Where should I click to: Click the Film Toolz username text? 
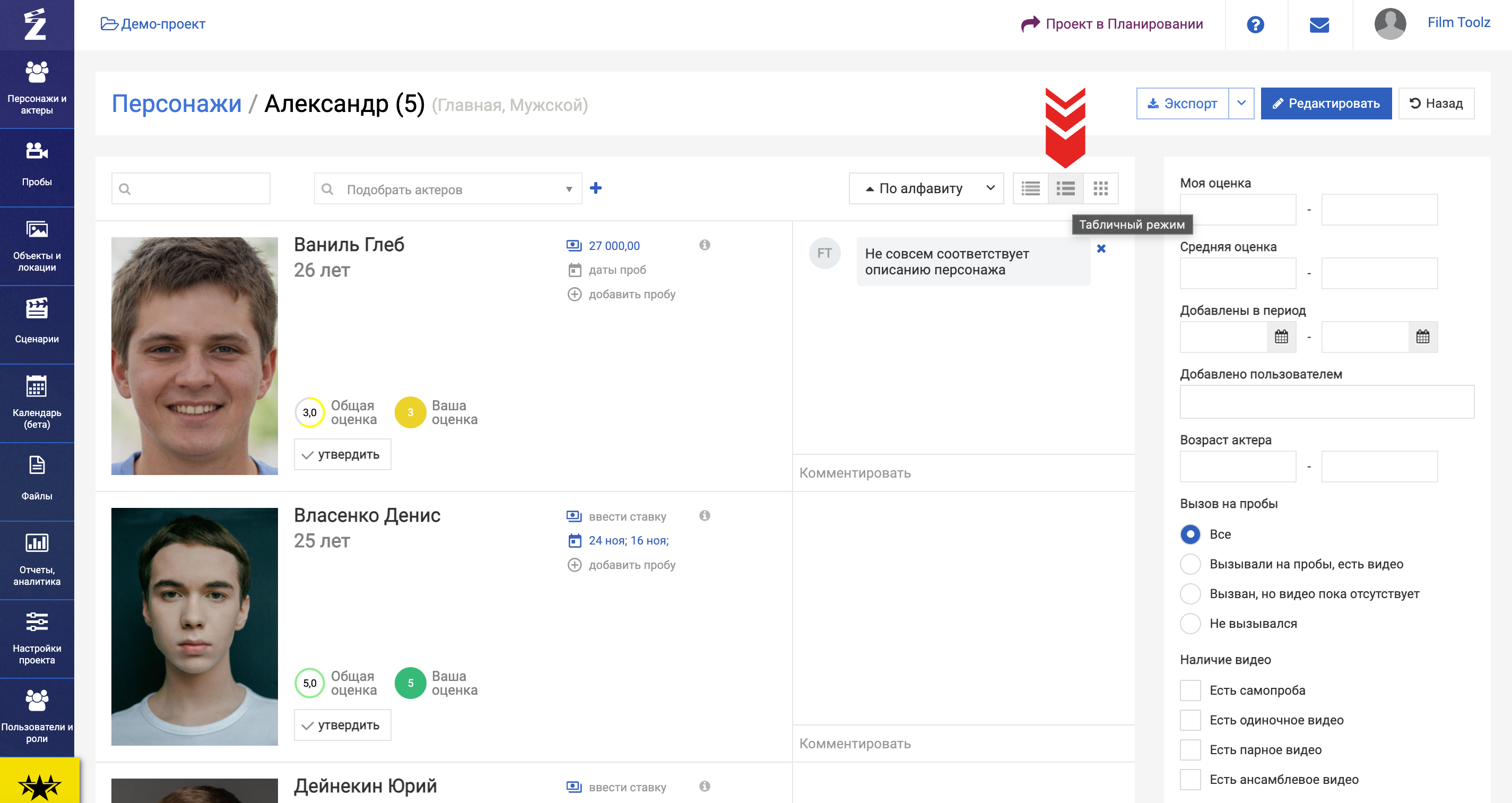pyautogui.click(x=1458, y=22)
